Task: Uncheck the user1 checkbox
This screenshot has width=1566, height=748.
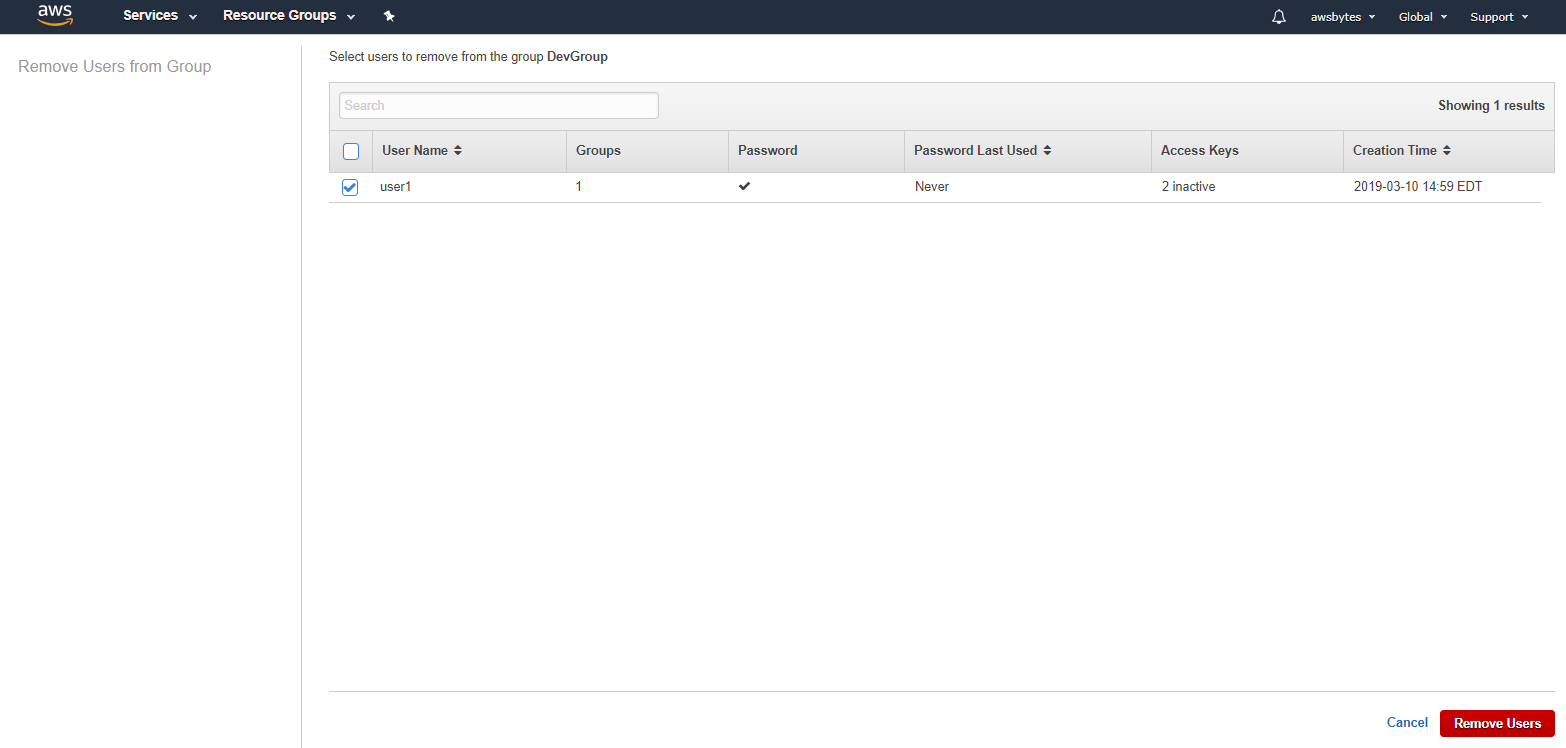Action: tap(350, 187)
